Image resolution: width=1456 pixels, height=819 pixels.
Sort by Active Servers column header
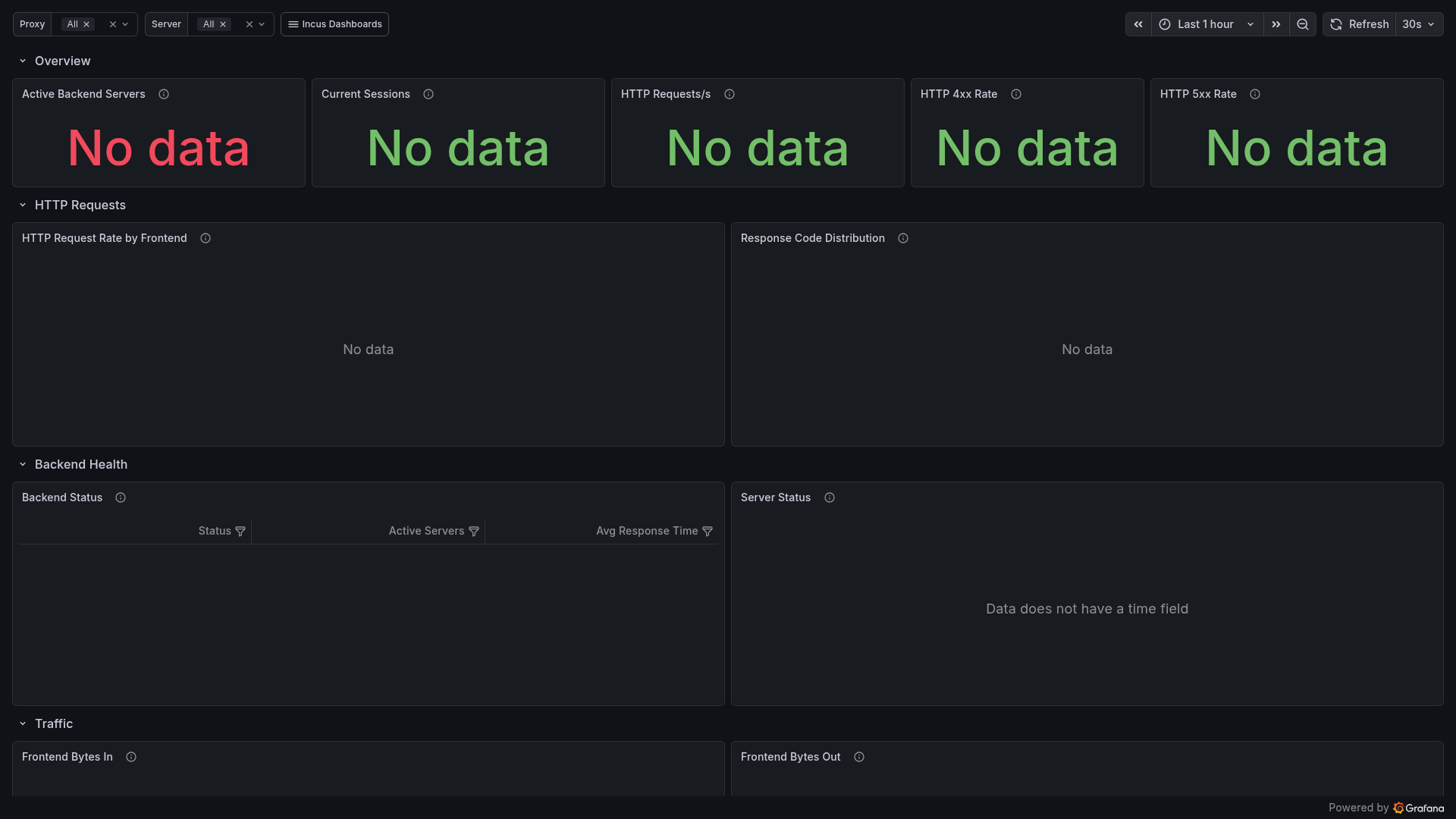426,531
